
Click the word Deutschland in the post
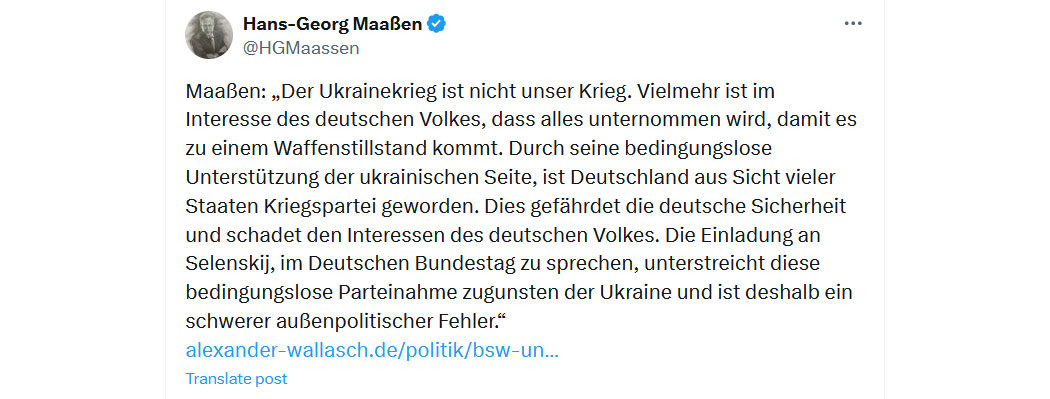coord(607,177)
